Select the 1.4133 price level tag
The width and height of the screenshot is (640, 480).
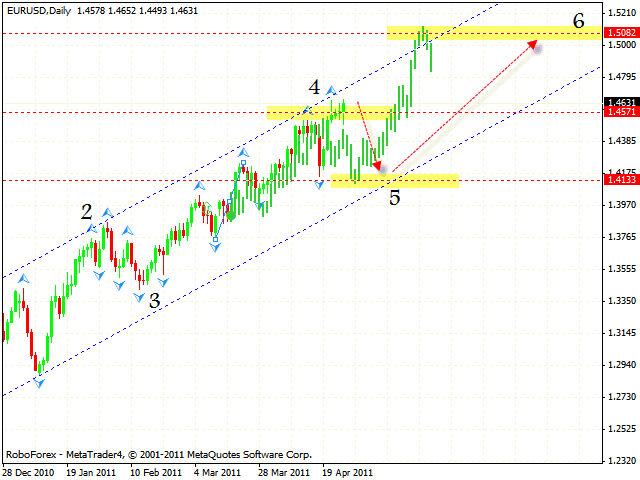[617, 180]
